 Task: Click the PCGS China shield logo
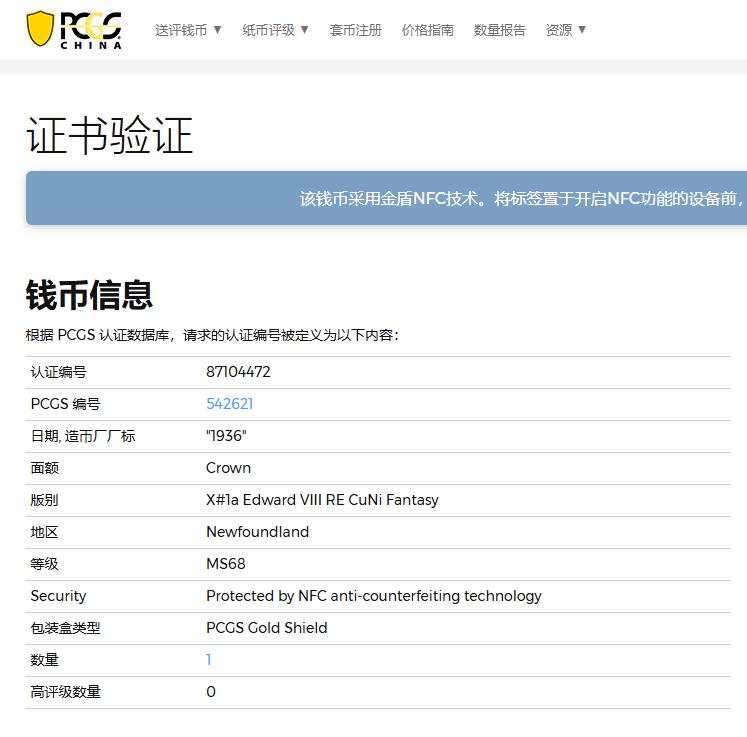coord(74,30)
